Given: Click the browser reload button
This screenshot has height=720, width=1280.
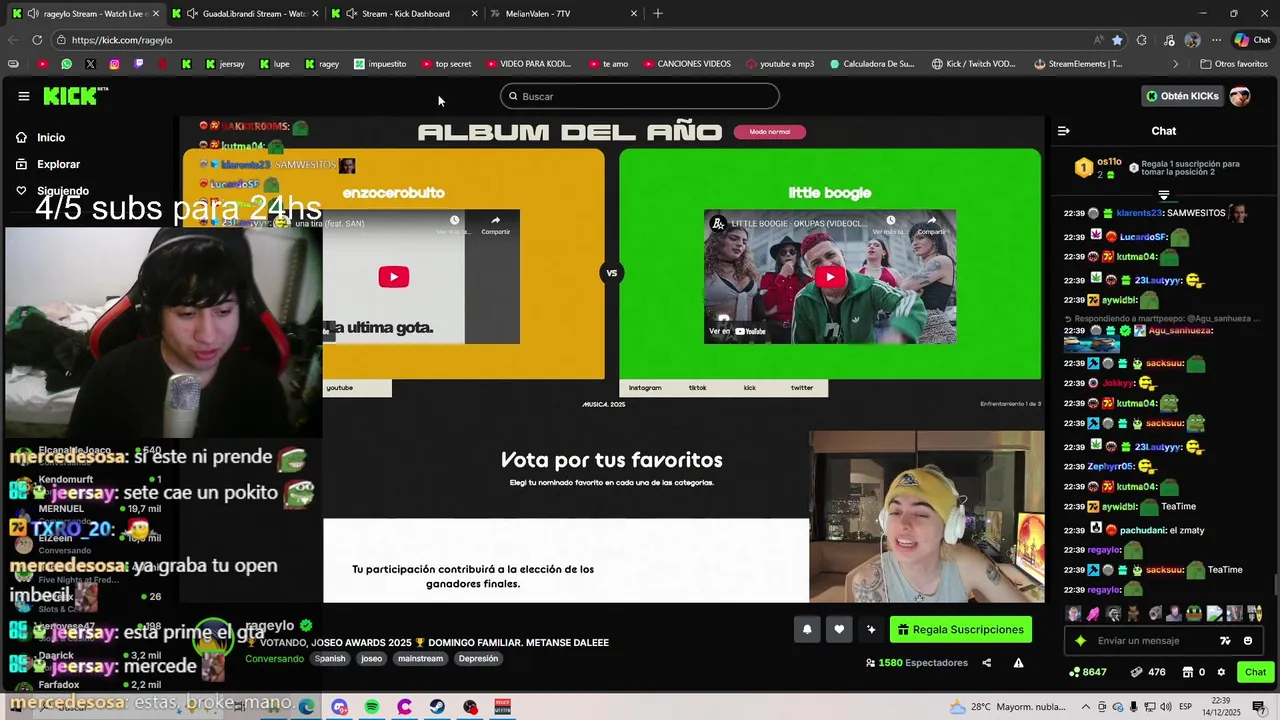Looking at the screenshot, I should click(x=37, y=40).
